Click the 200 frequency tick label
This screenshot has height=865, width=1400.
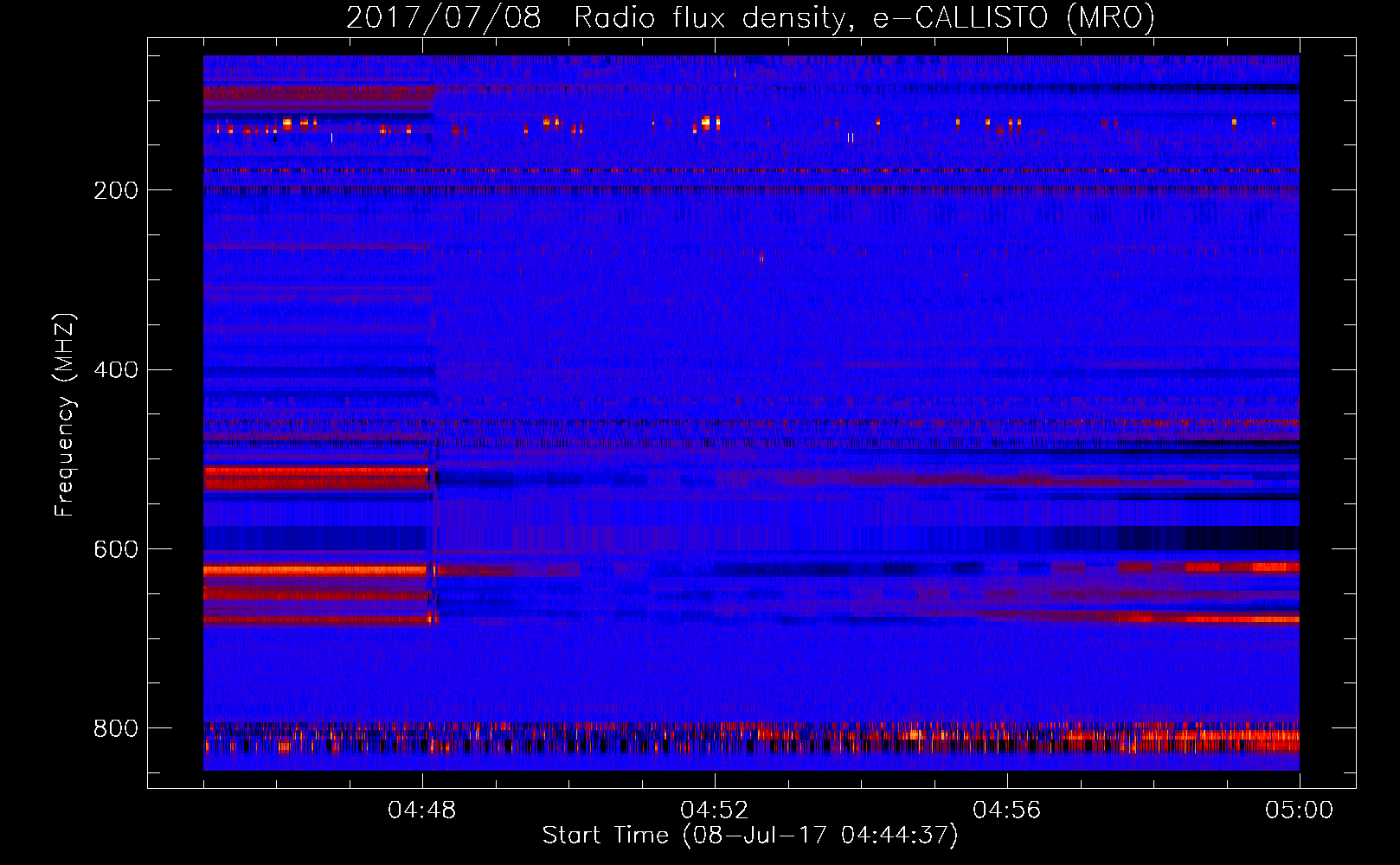116,190
